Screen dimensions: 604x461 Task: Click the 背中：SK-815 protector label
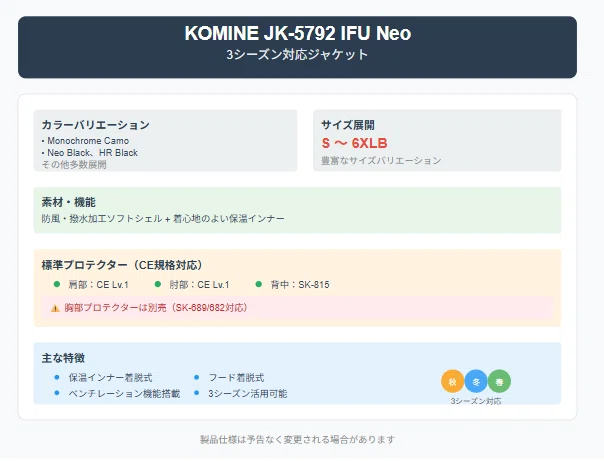(300, 285)
